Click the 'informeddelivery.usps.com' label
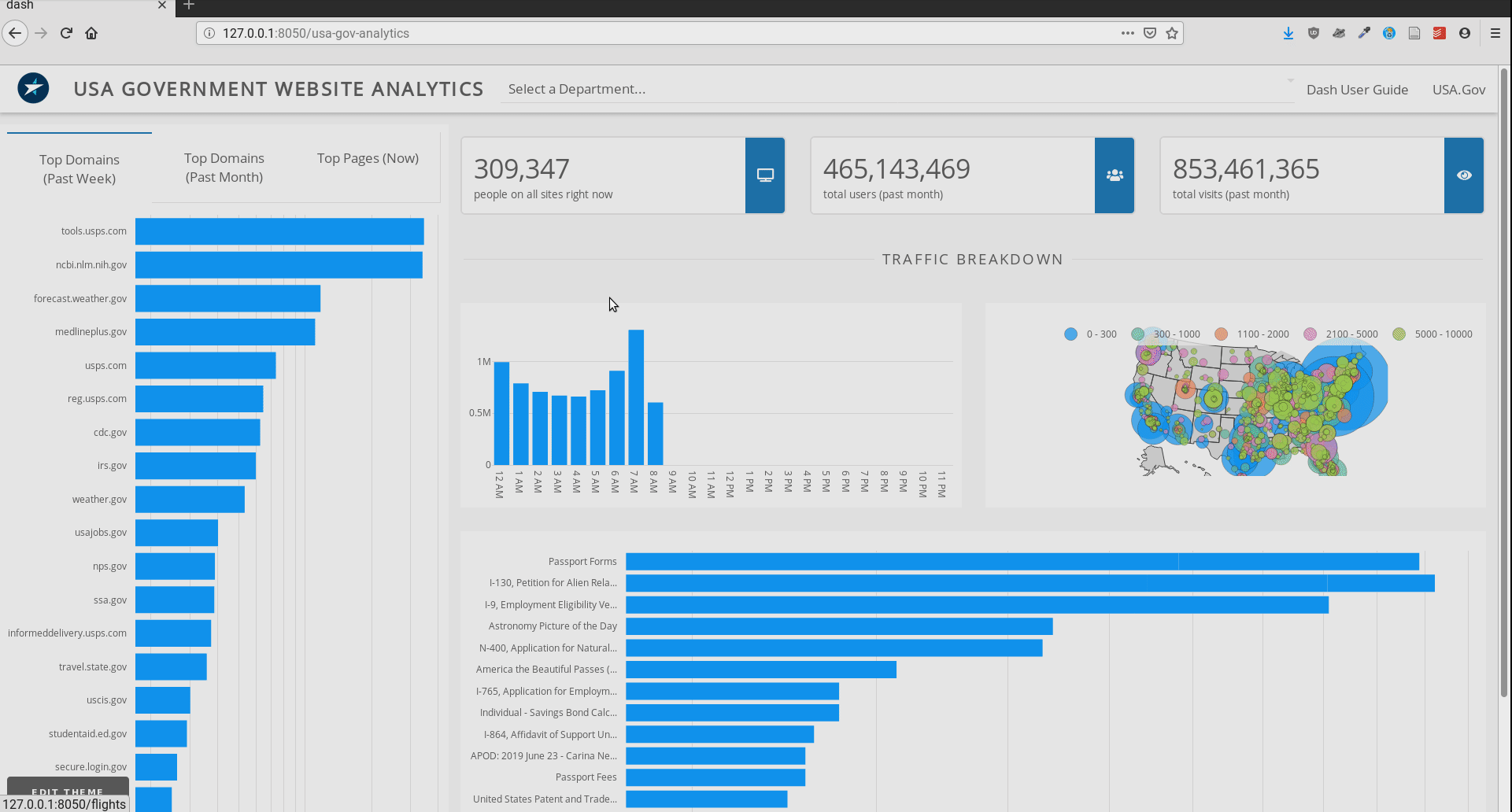Viewport: 1512px width, 812px height. 67,633
